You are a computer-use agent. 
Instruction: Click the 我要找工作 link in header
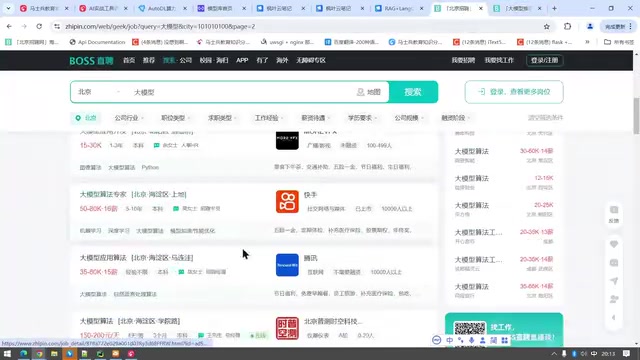pyautogui.click(x=499, y=60)
